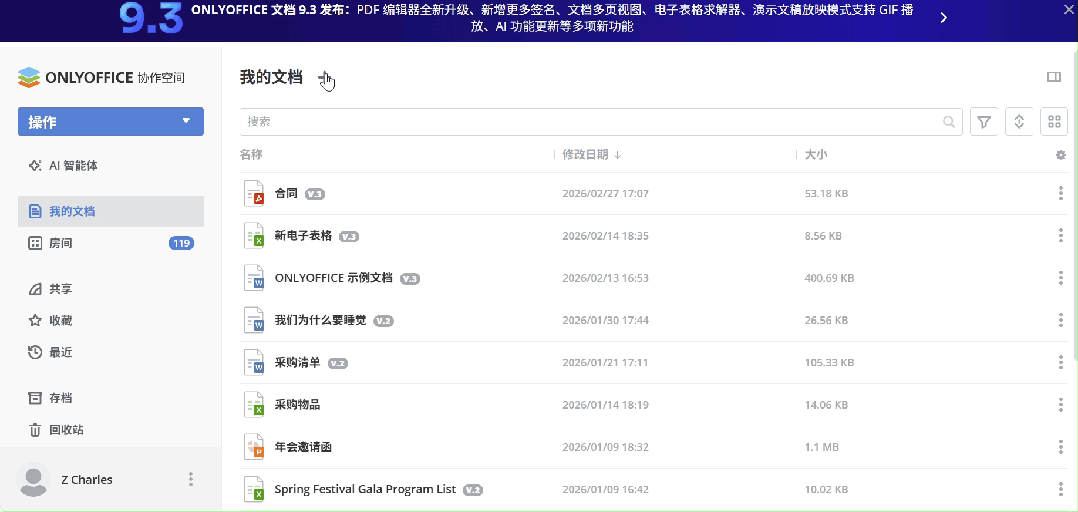Click the user name Z Charles
The image size is (1078, 512).
click(87, 480)
